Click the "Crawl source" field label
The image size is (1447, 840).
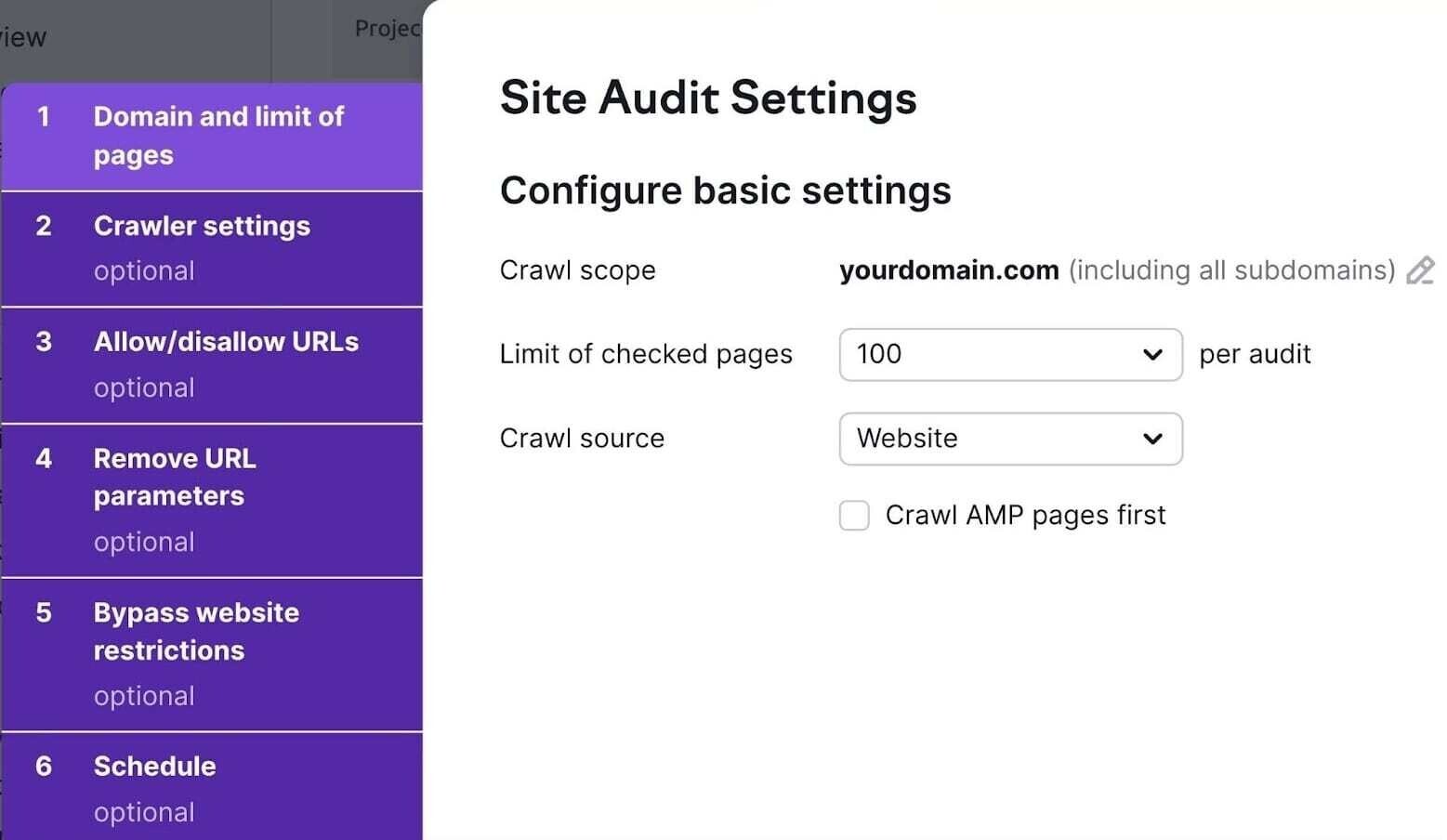(582, 439)
